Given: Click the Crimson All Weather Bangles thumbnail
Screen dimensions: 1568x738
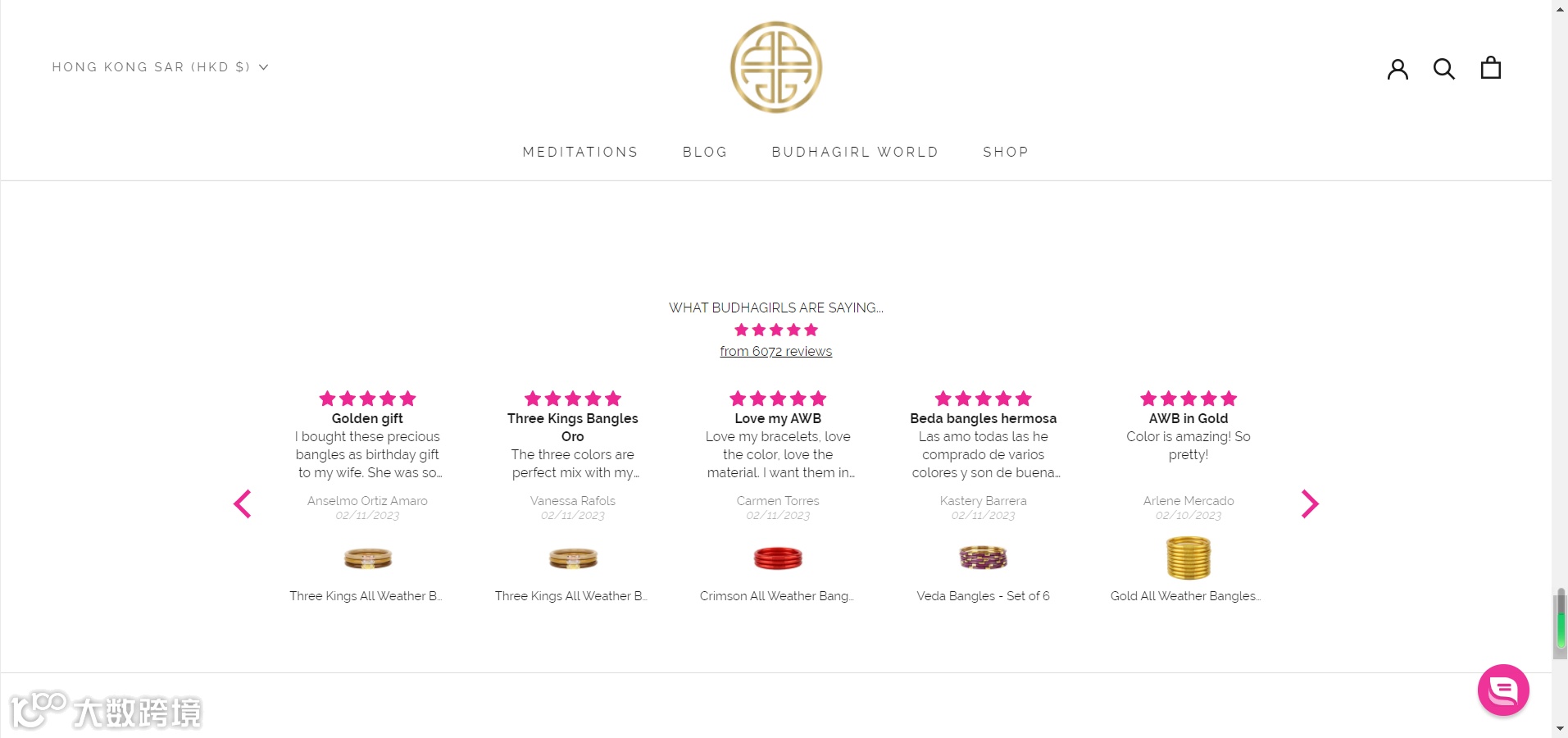Looking at the screenshot, I should [x=778, y=558].
